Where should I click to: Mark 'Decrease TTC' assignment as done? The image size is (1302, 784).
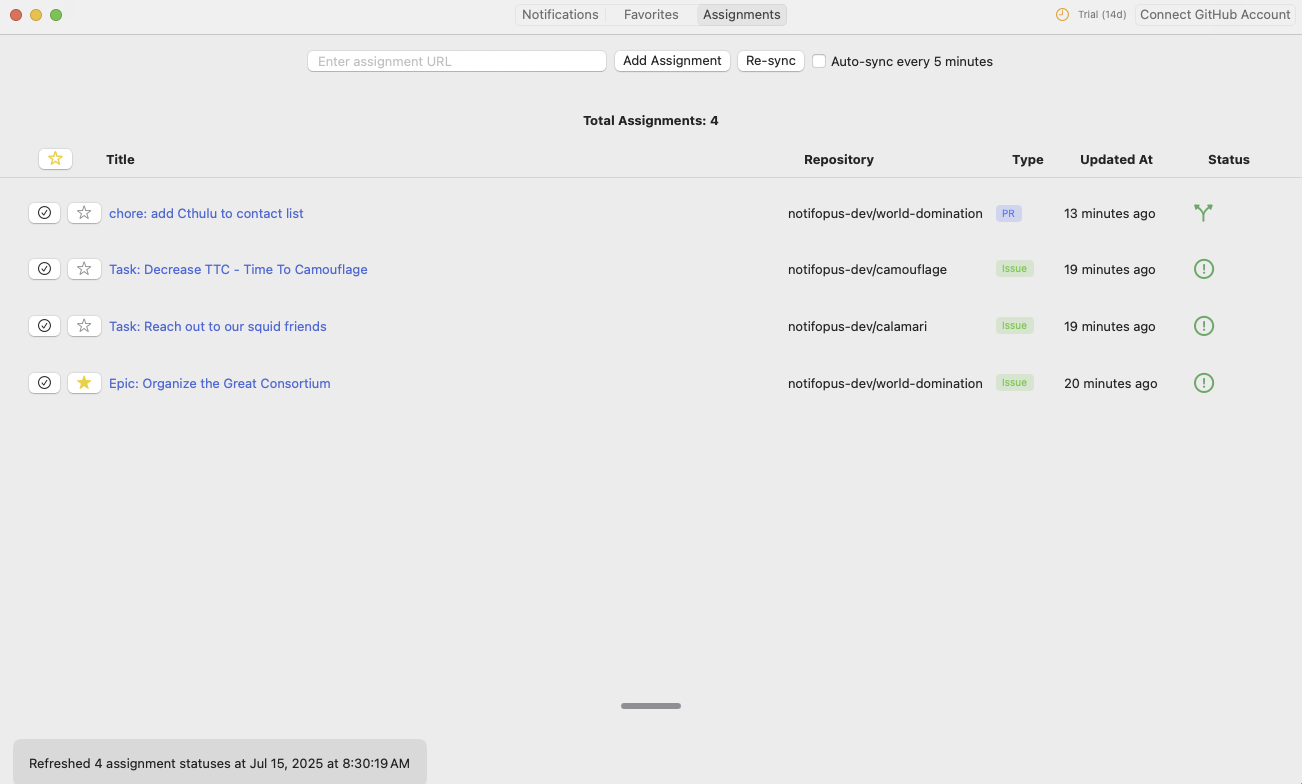tap(44, 269)
